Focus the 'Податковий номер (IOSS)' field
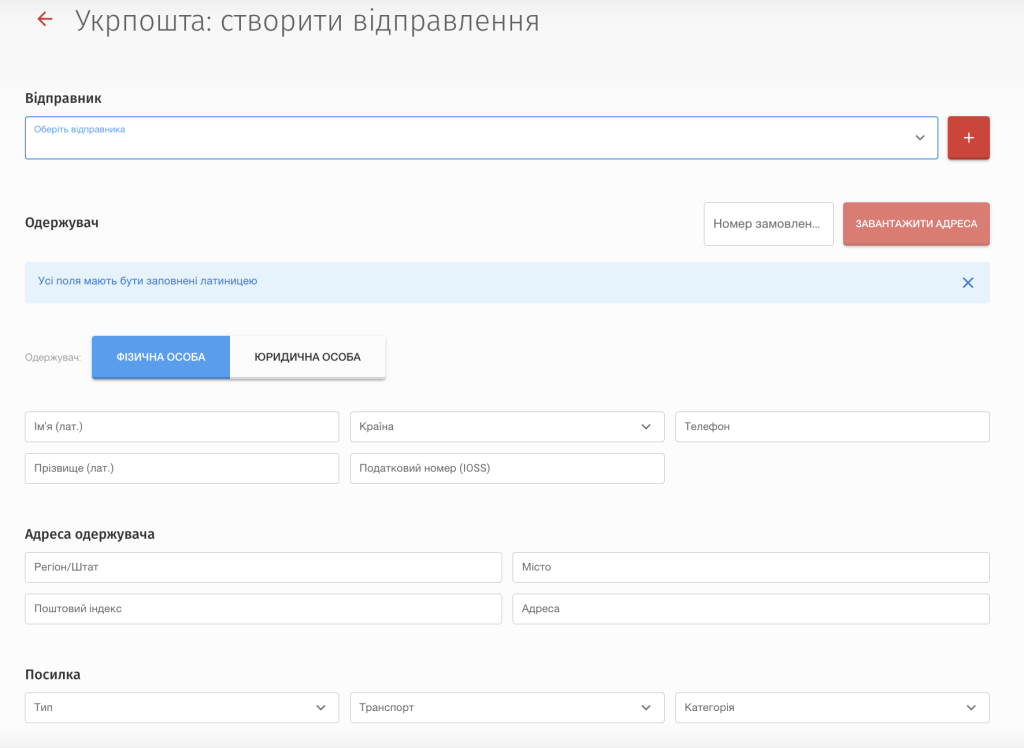1024x748 pixels. click(507, 468)
